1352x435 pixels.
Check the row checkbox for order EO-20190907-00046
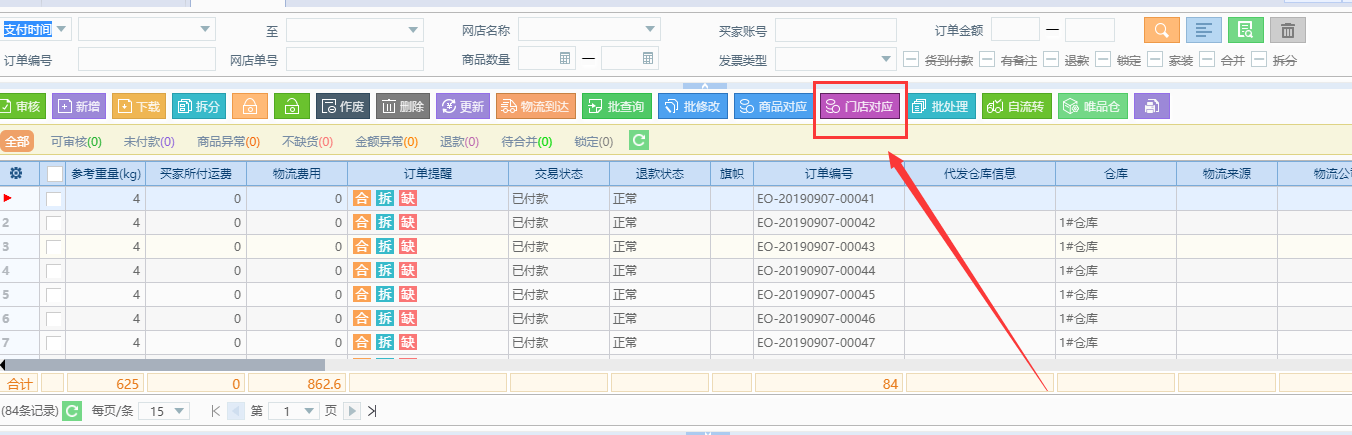[x=53, y=318]
